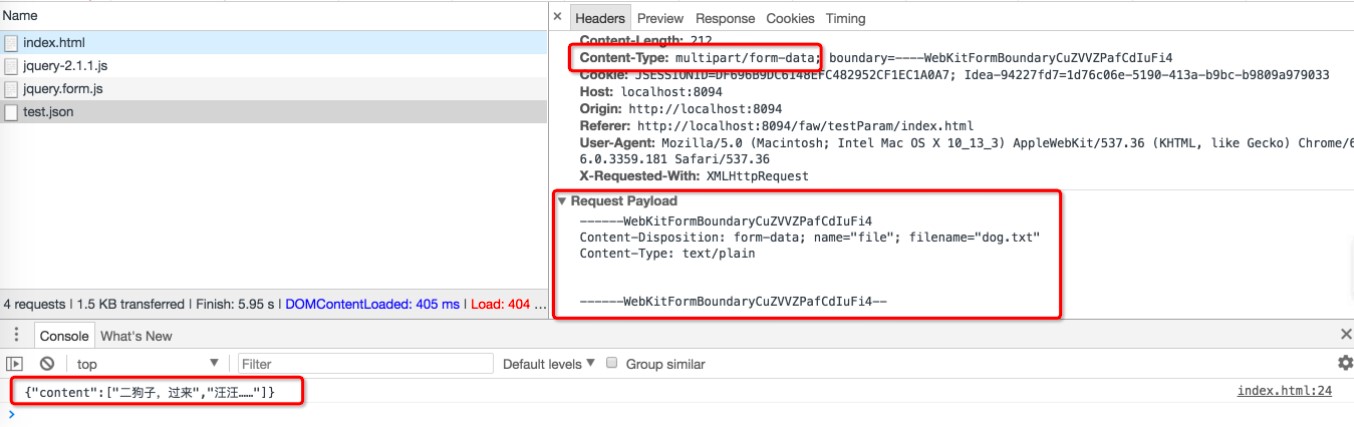This screenshot has width=1354, height=427.
Task: Open the Cookies tab
Action: pyautogui.click(x=790, y=18)
